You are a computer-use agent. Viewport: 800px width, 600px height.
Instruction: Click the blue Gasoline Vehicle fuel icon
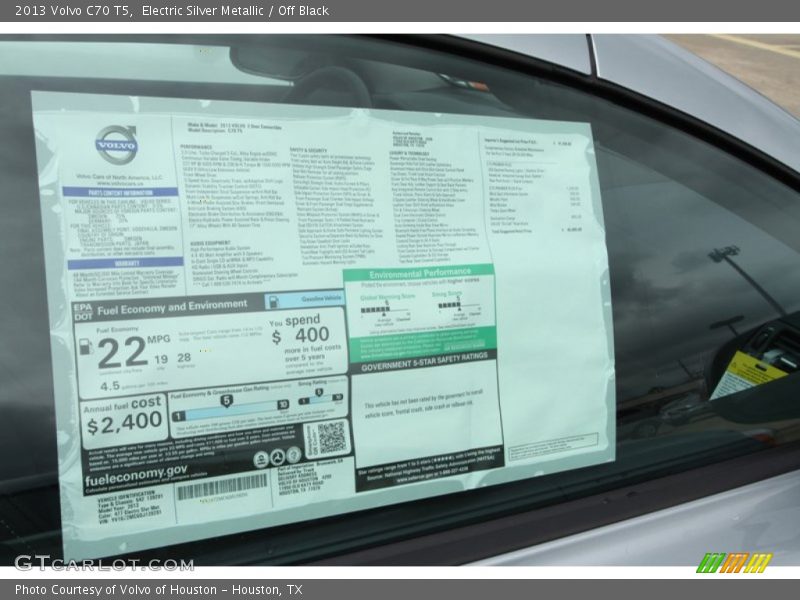[x=273, y=300]
